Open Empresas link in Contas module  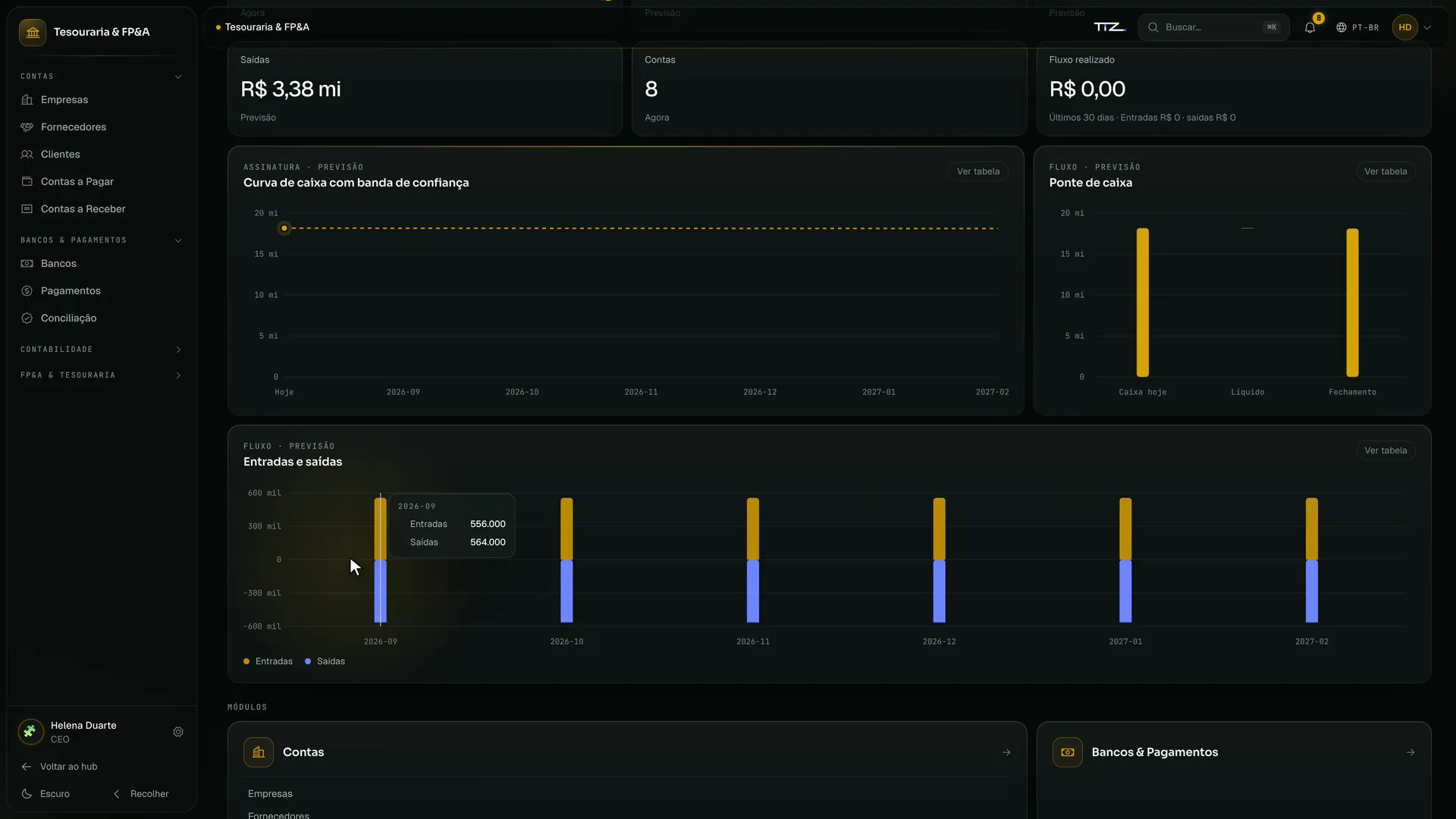pyautogui.click(x=270, y=794)
